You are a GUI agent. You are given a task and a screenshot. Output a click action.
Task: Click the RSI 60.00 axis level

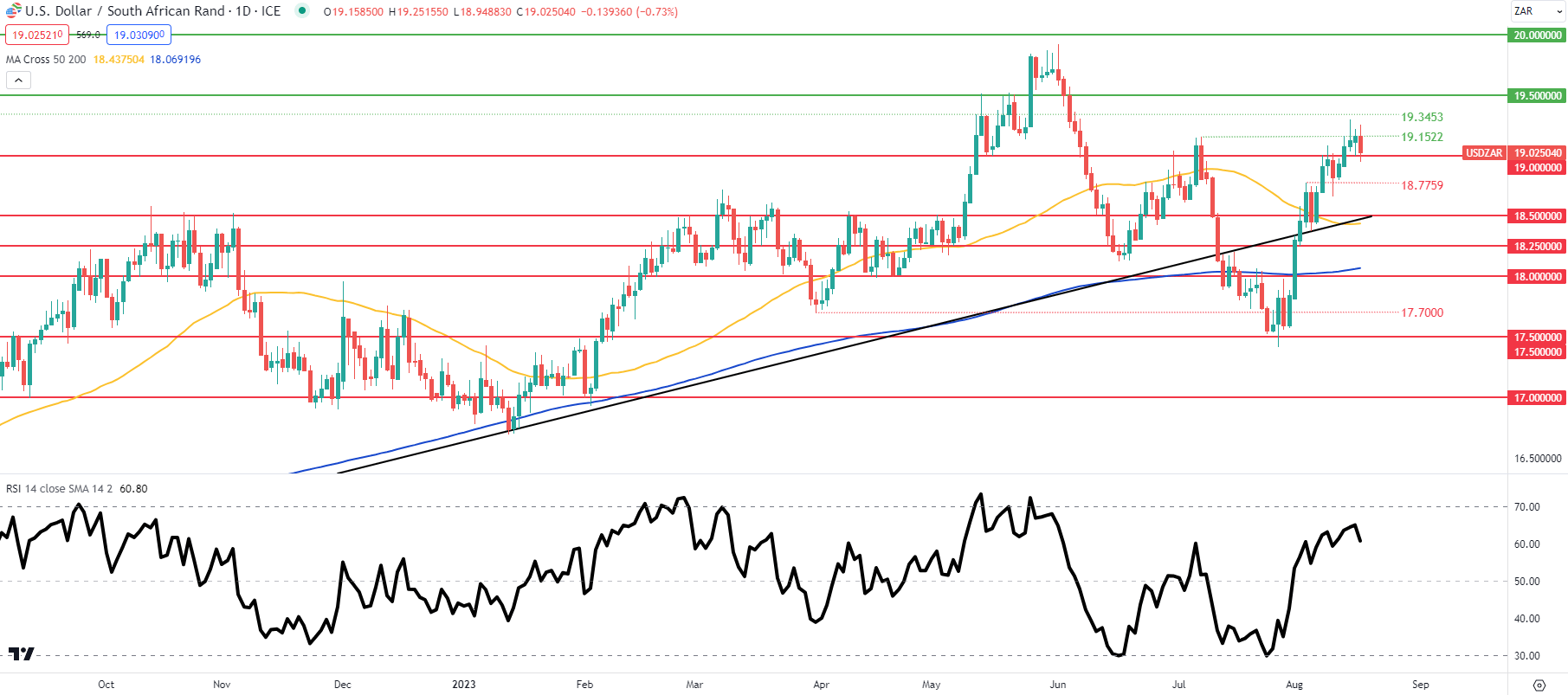pos(1526,544)
